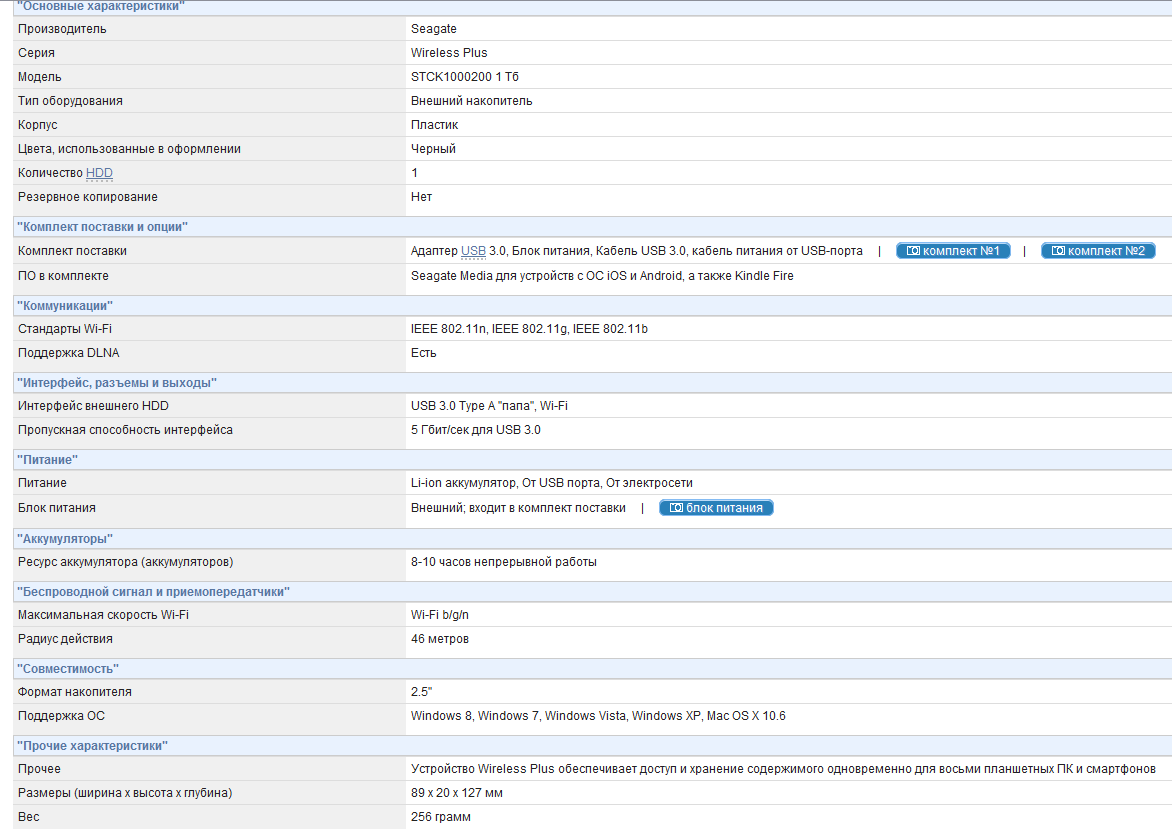Click the "46 метров" range value
This screenshot has height=829, width=1172.
pyautogui.click(x=439, y=639)
